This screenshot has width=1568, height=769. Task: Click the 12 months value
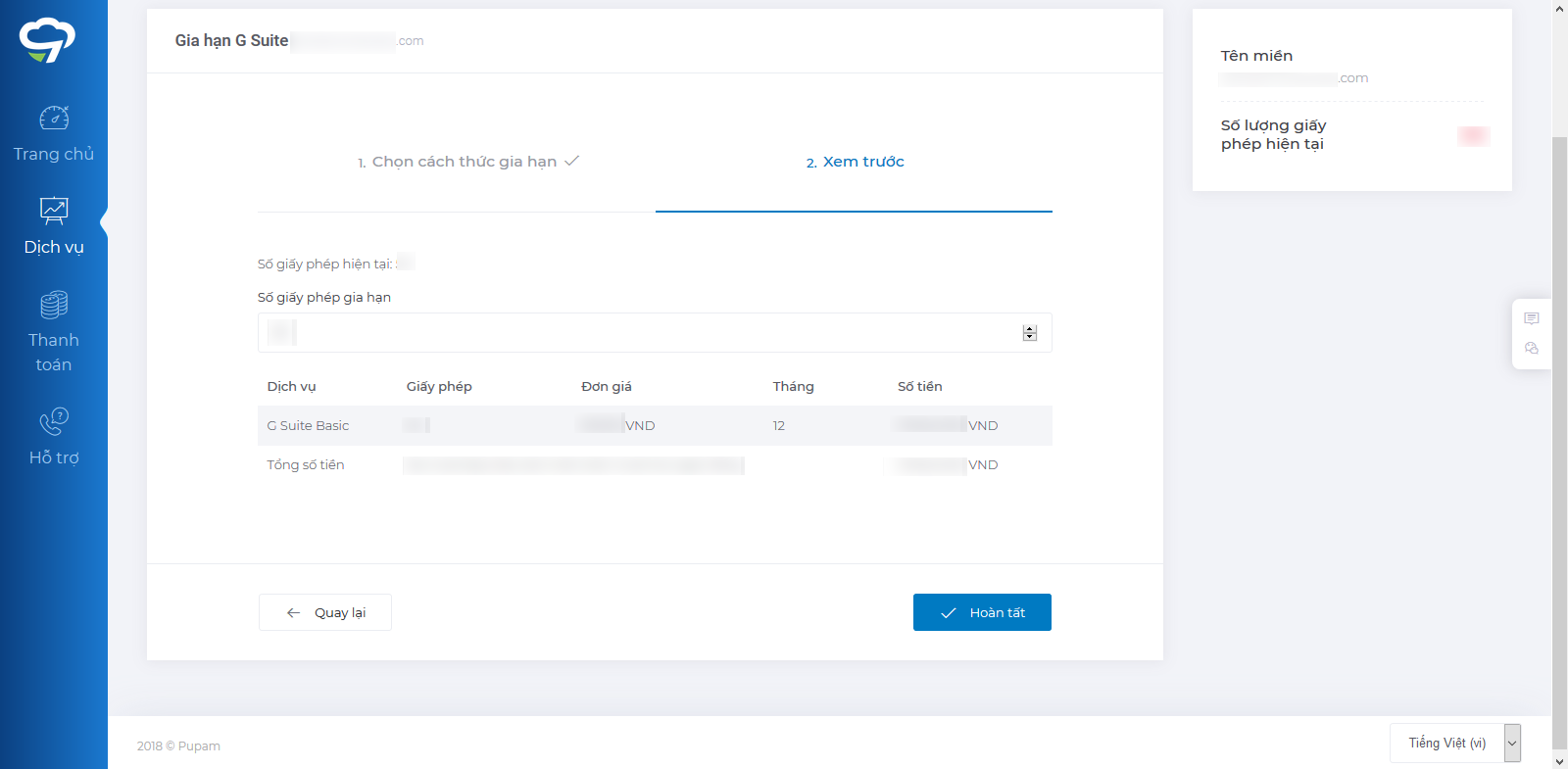click(x=779, y=425)
